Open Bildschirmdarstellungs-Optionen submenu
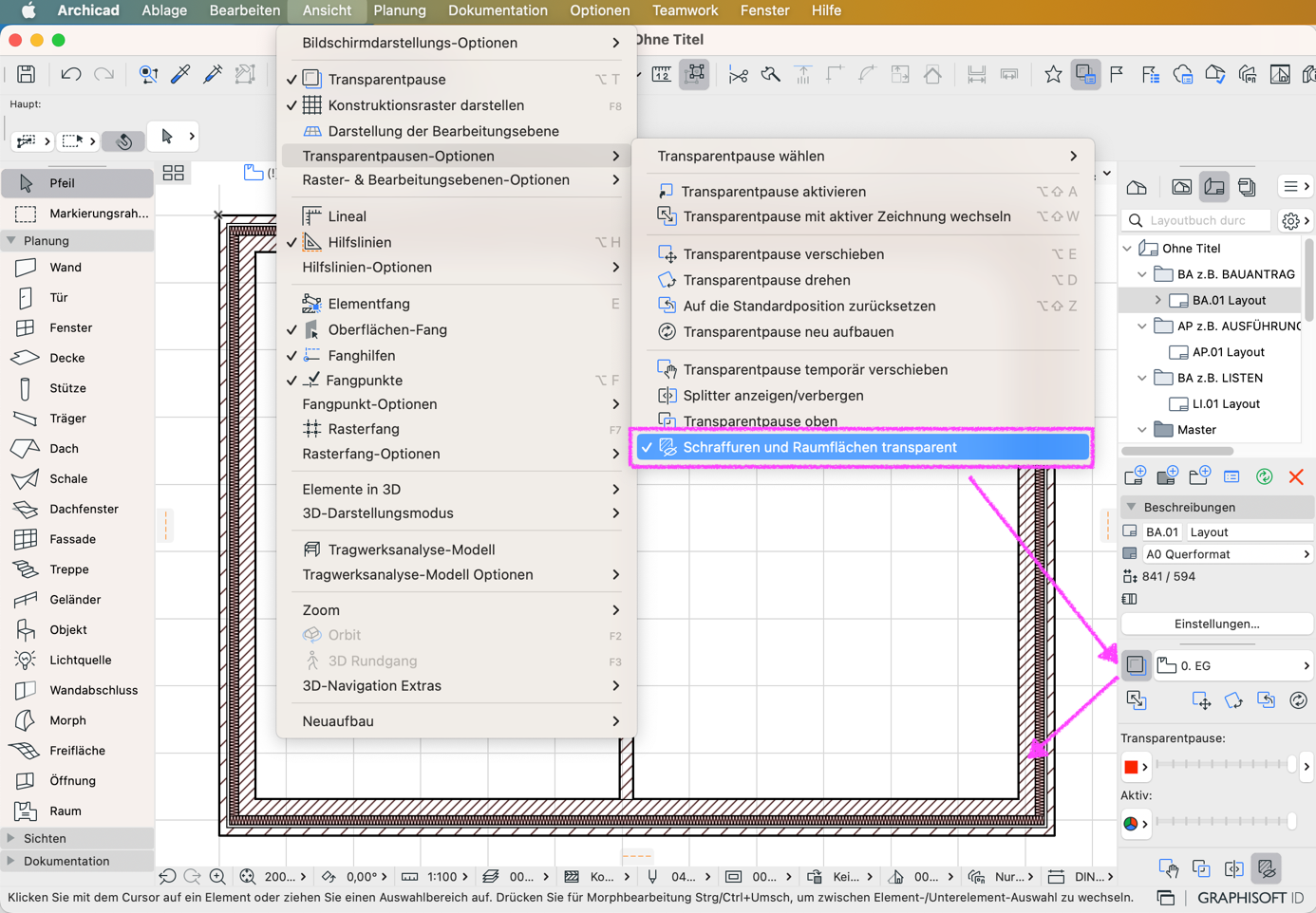The image size is (1316, 913). coord(457,43)
